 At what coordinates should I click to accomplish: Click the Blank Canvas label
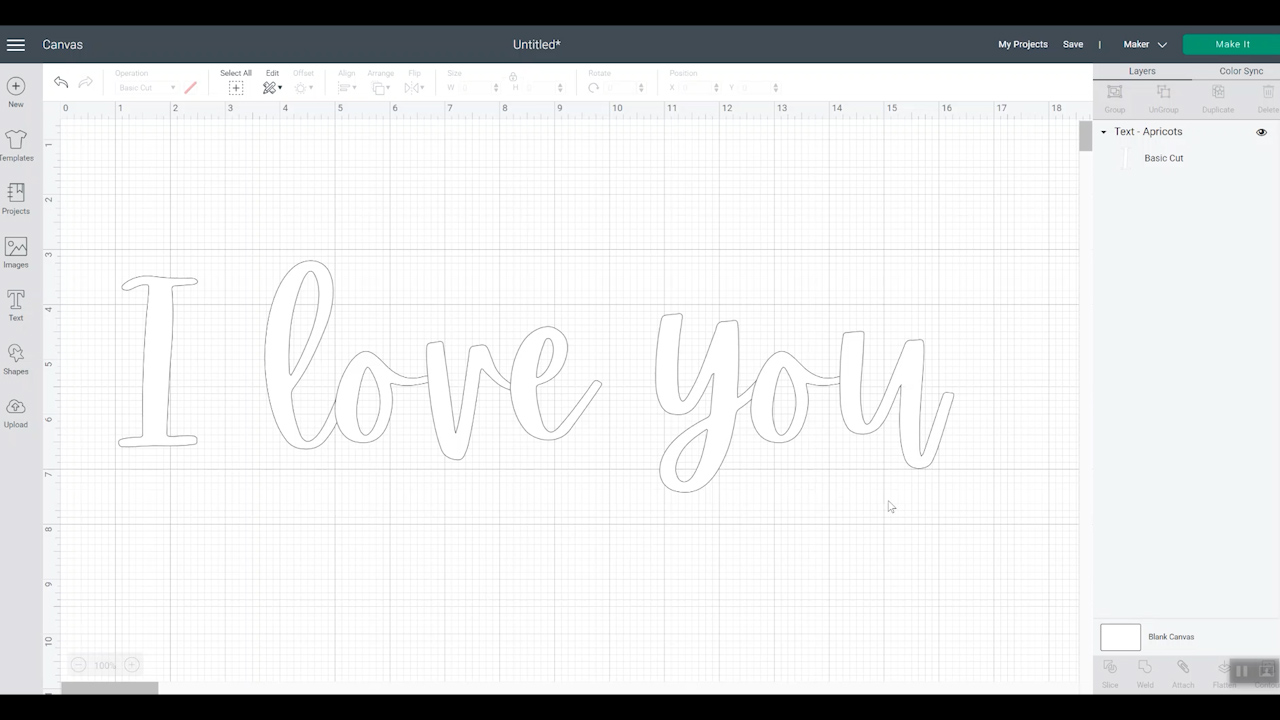(1171, 637)
